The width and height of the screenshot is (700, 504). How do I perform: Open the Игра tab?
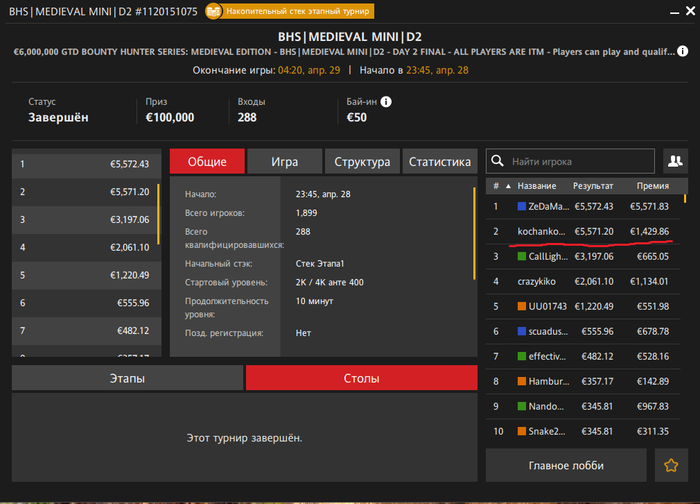pyautogui.click(x=285, y=161)
